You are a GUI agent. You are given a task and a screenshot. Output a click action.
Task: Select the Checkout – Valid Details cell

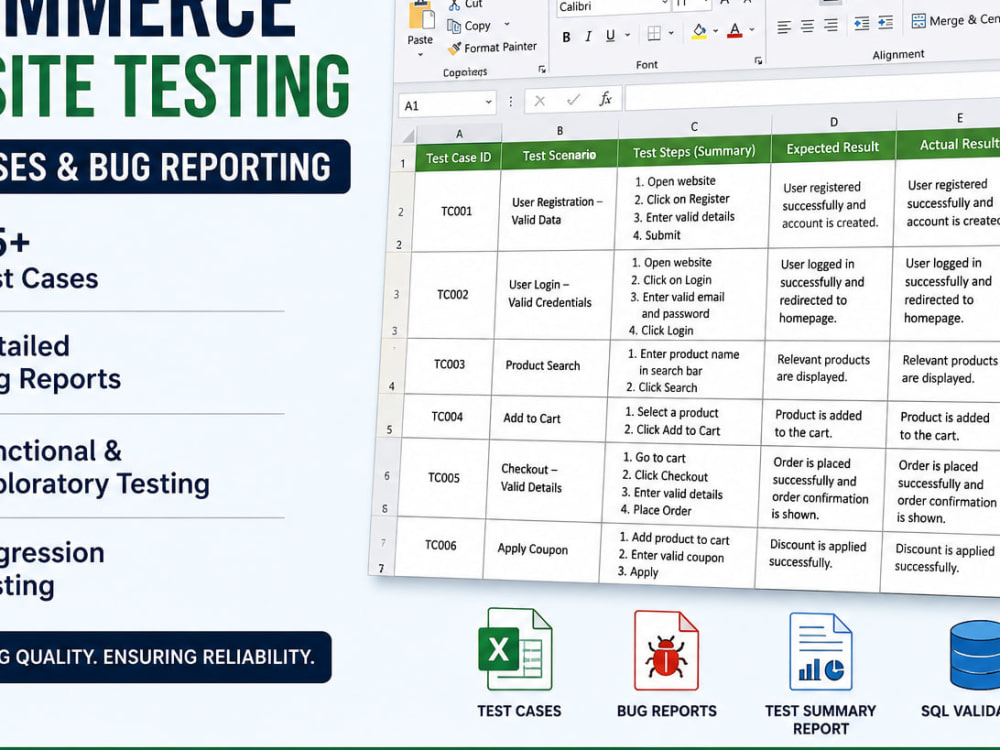544,478
